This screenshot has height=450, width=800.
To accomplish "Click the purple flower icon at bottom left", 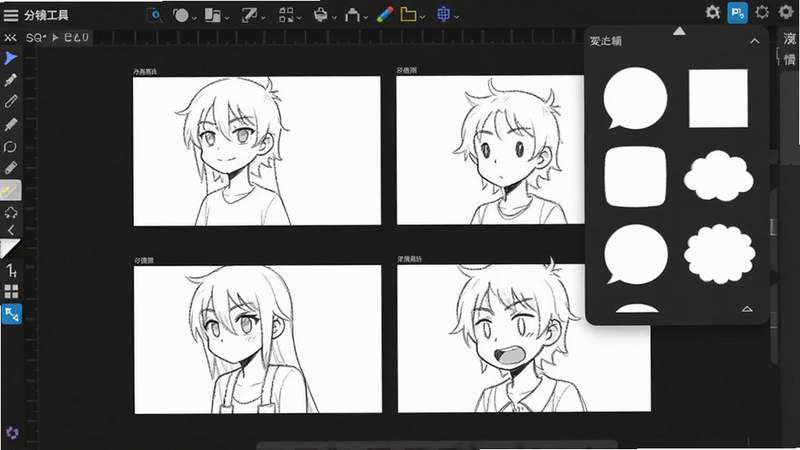I will click(12, 433).
